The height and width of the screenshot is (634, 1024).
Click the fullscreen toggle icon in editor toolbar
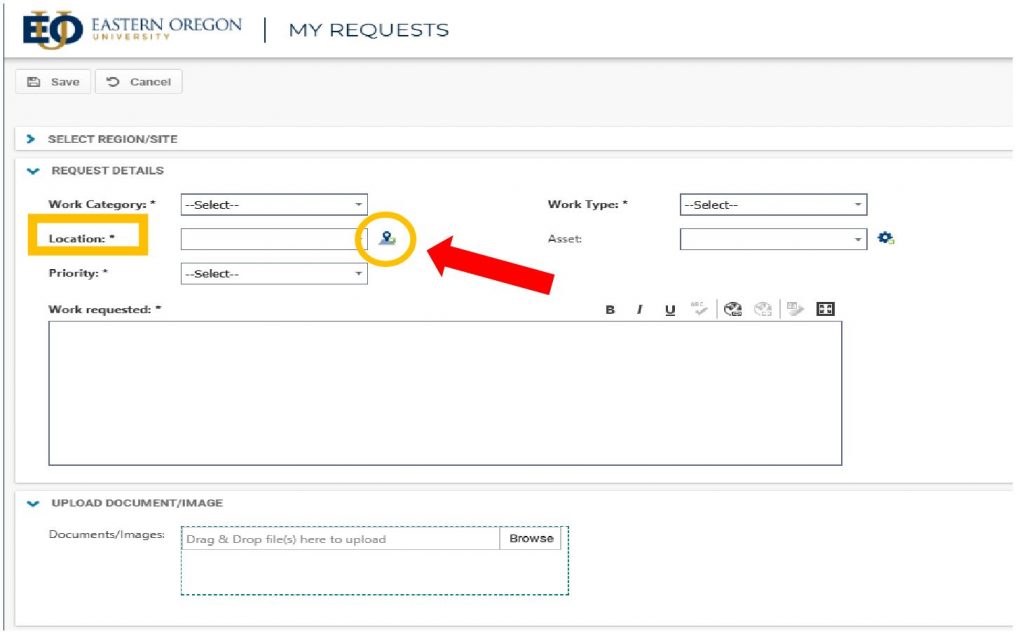(825, 309)
